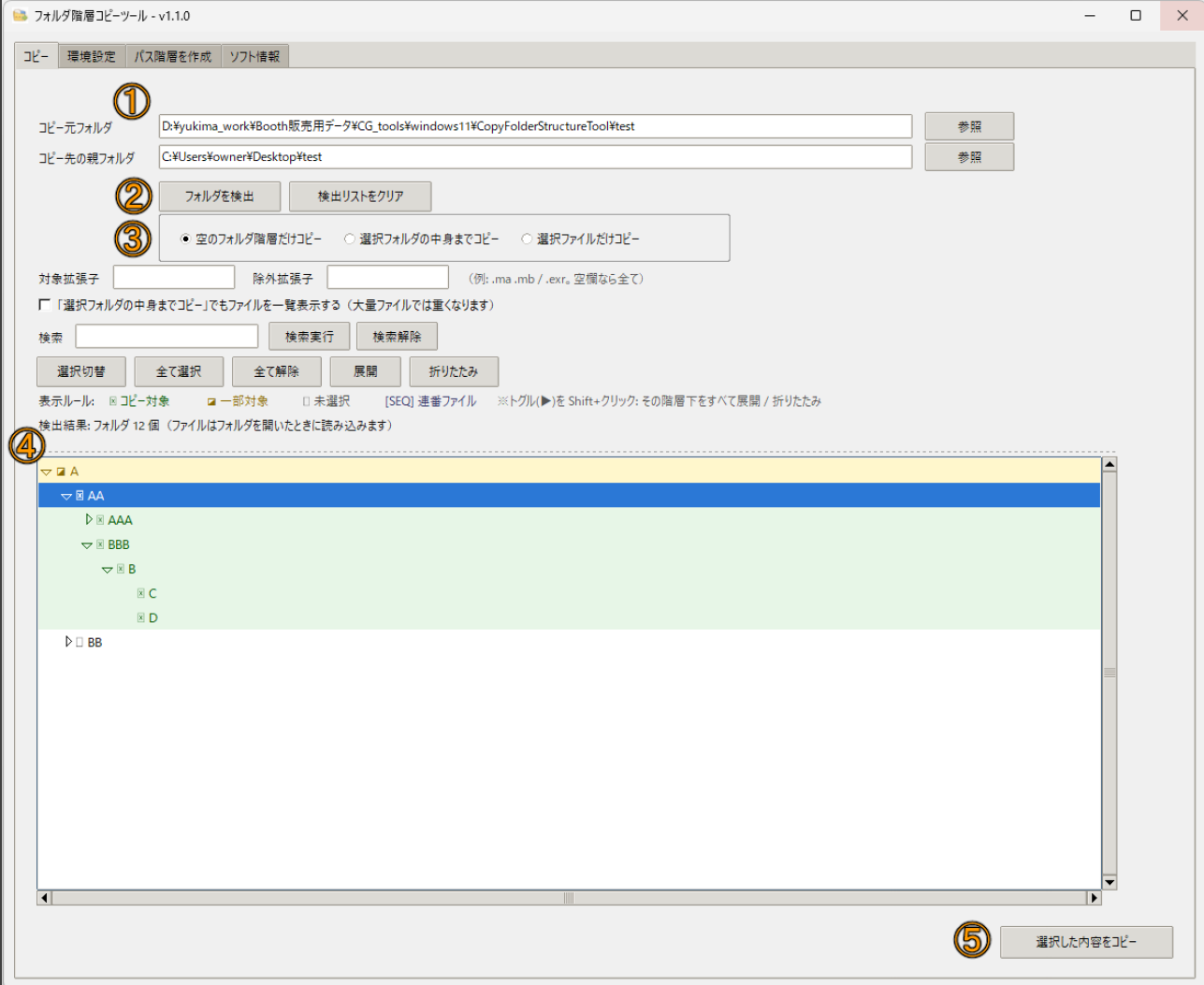Screen dimensions: 1204x985
Task: Click the フォルダを検出 button
Action: [x=220, y=196]
